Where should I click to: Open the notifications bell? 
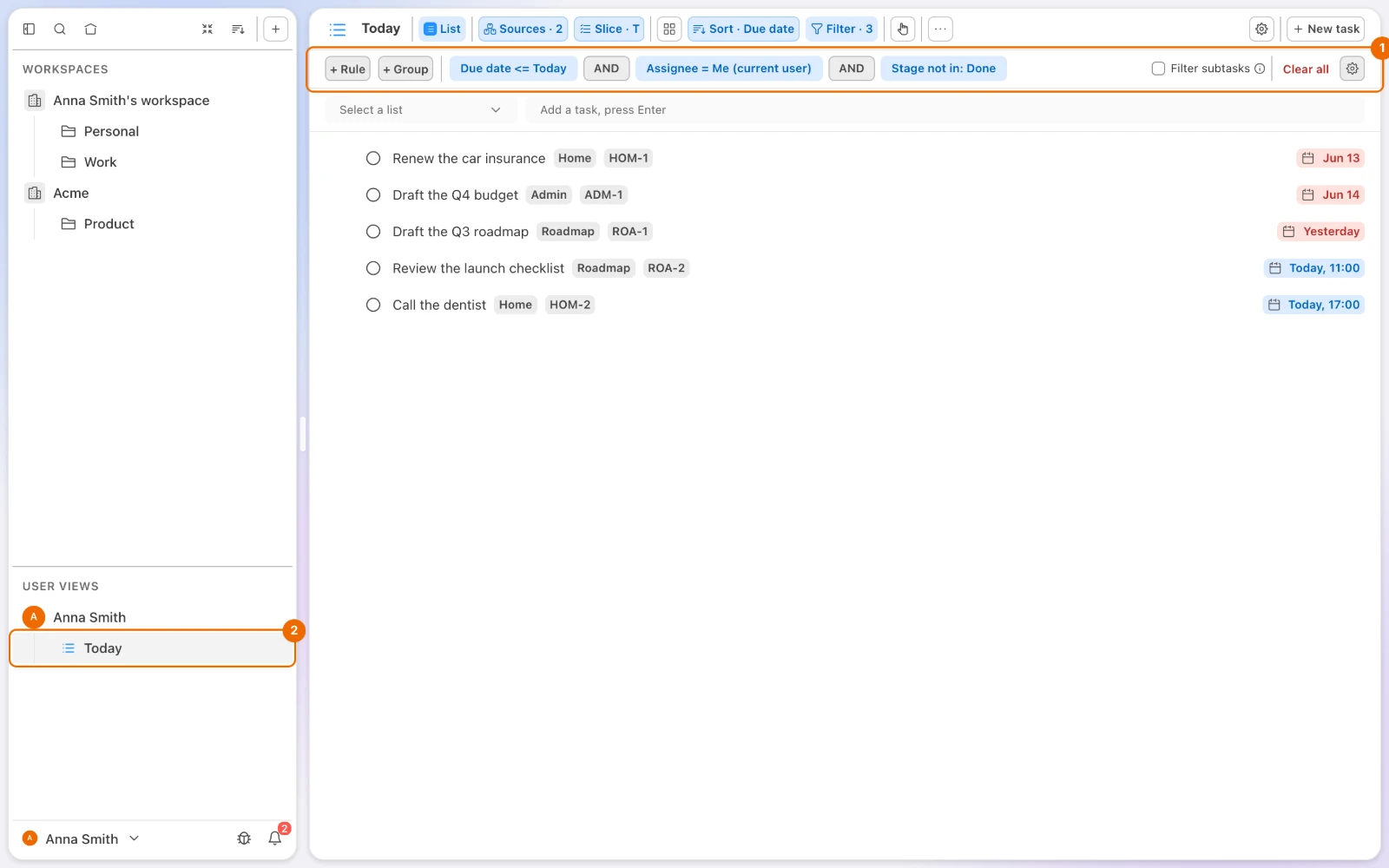275,838
